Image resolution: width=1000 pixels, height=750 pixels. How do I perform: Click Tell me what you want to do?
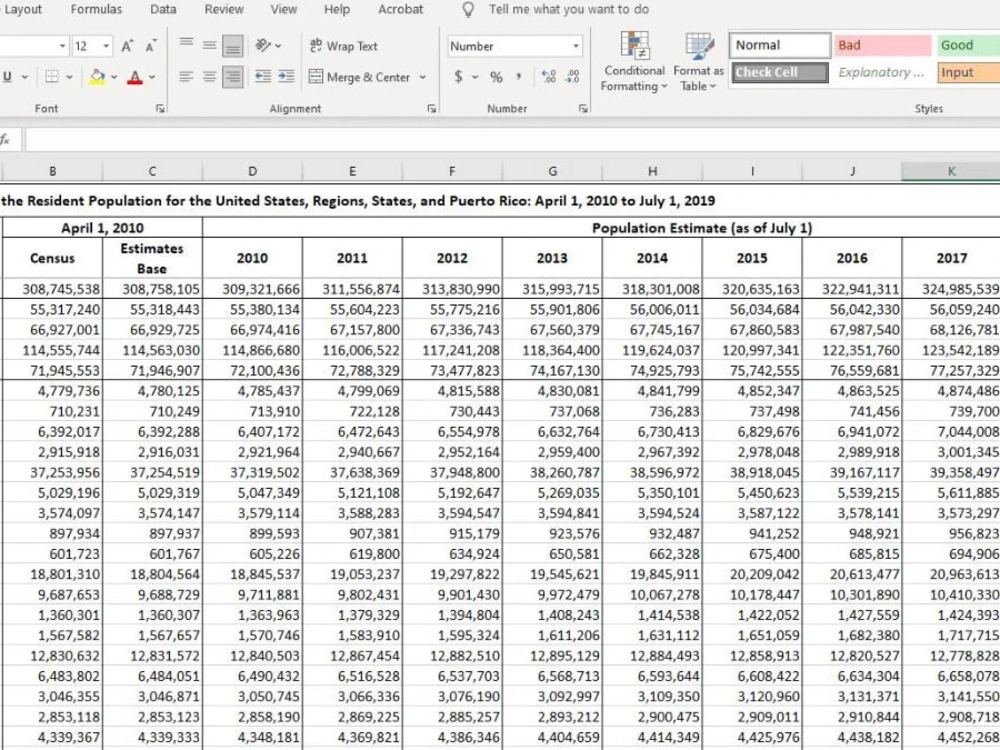tap(569, 10)
